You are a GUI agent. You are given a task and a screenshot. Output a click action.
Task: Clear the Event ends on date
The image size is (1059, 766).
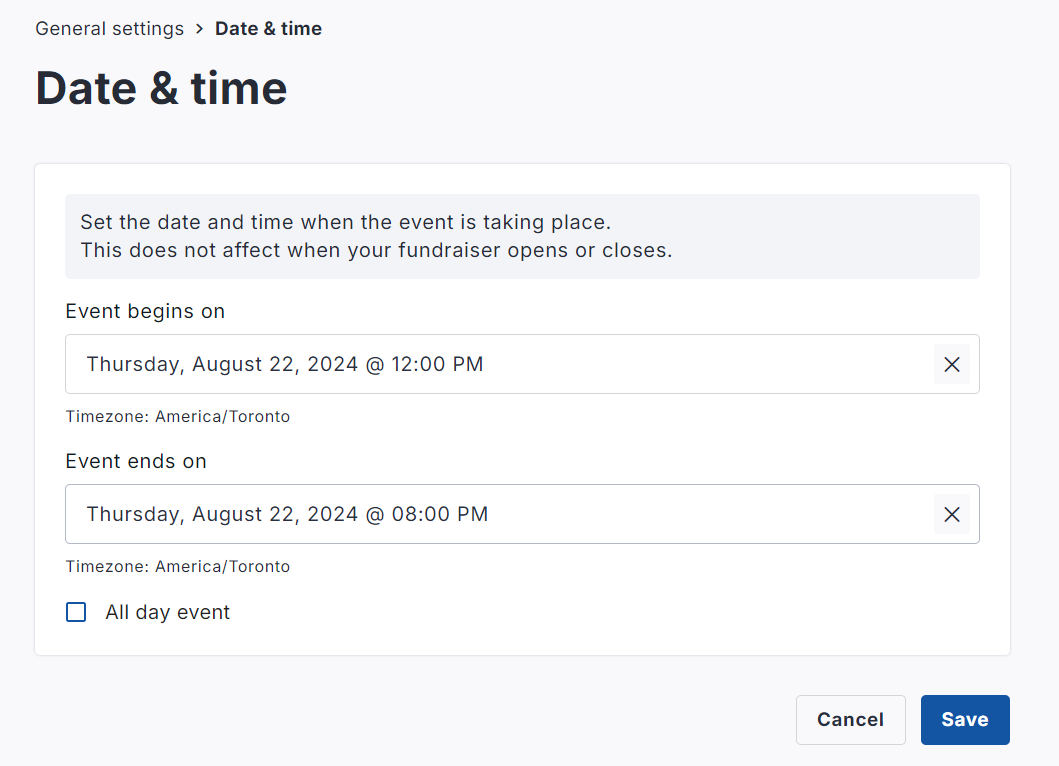pos(951,515)
